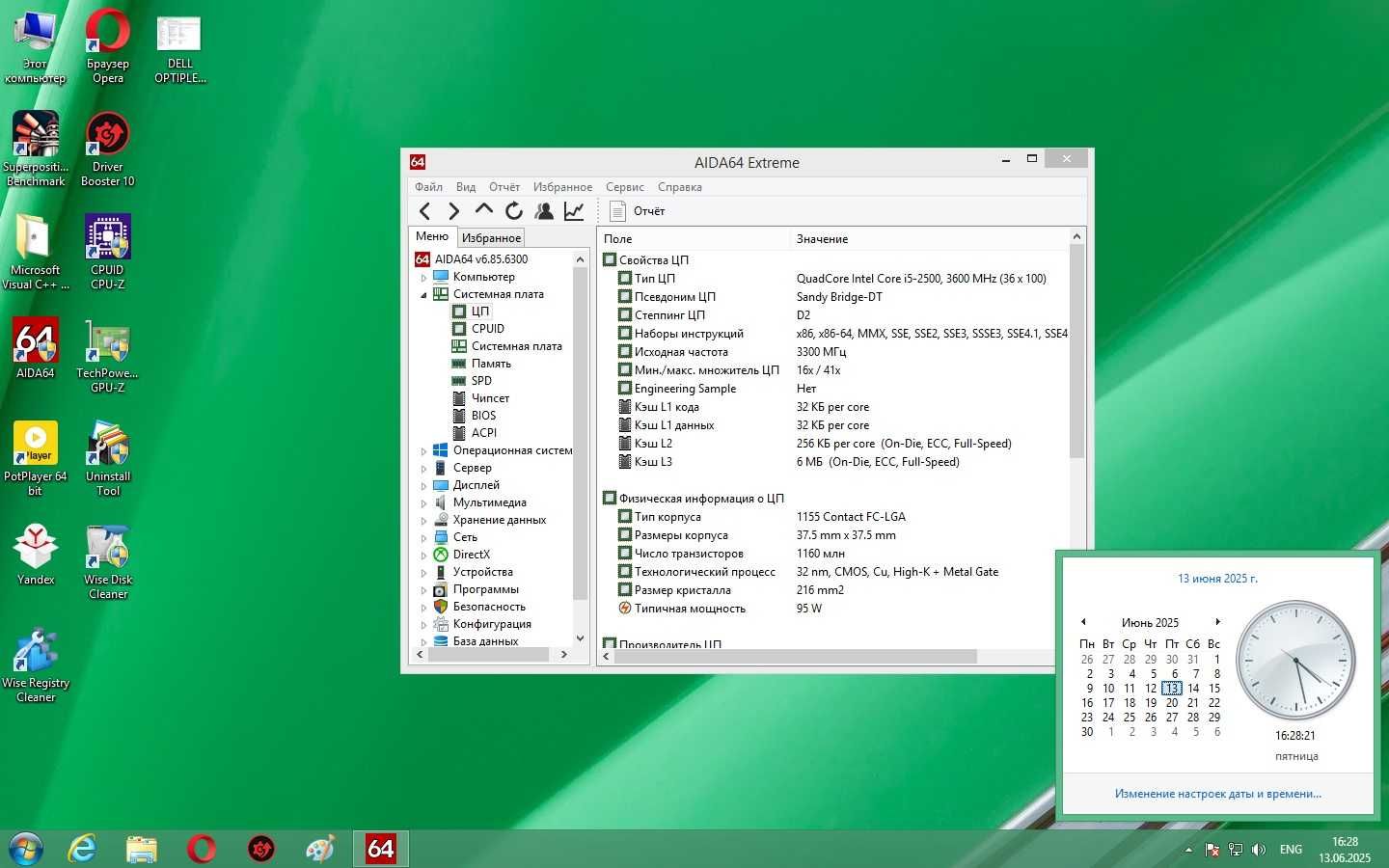Select the Тип ЦП row

[x=834, y=279]
